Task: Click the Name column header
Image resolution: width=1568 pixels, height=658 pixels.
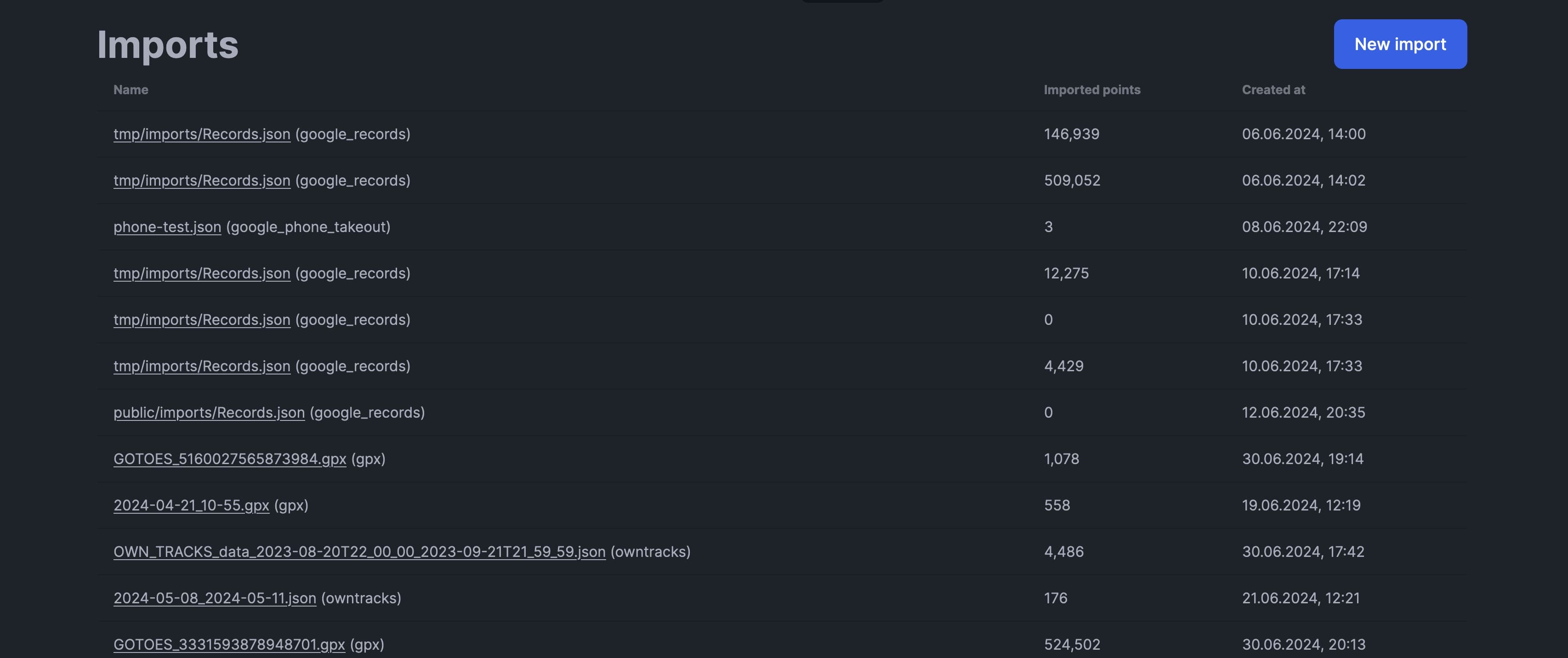Action: click(x=131, y=90)
